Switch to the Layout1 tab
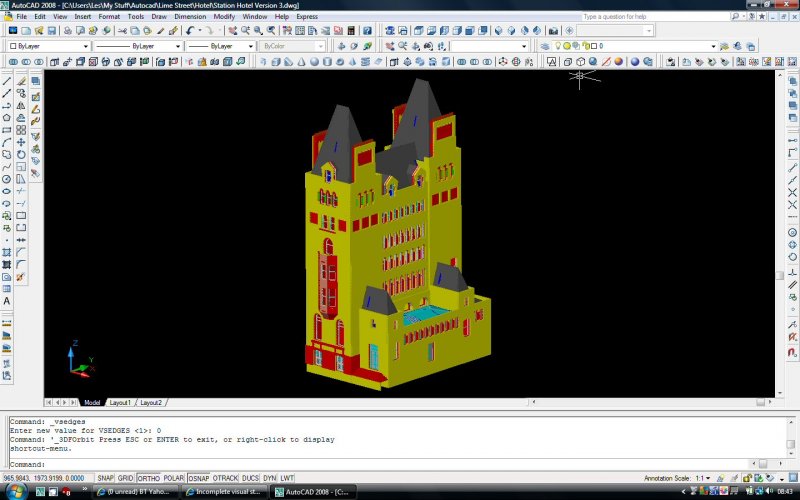The width and height of the screenshot is (800, 500). tap(120, 402)
